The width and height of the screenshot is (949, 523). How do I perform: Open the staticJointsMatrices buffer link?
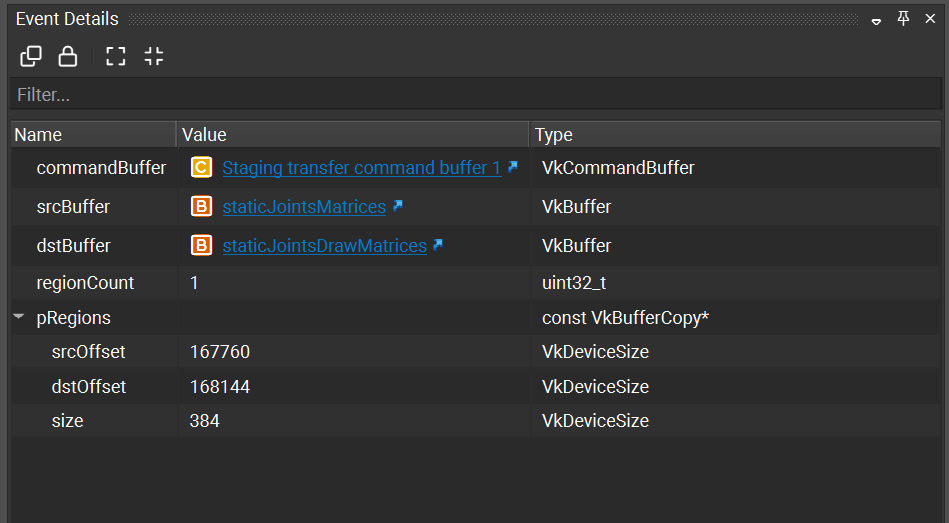303,207
